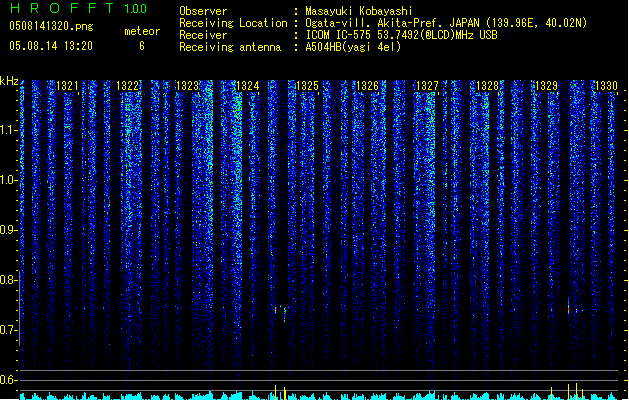The image size is (629, 400).
Task: Click the 1325 time marker
Action: coord(307,86)
